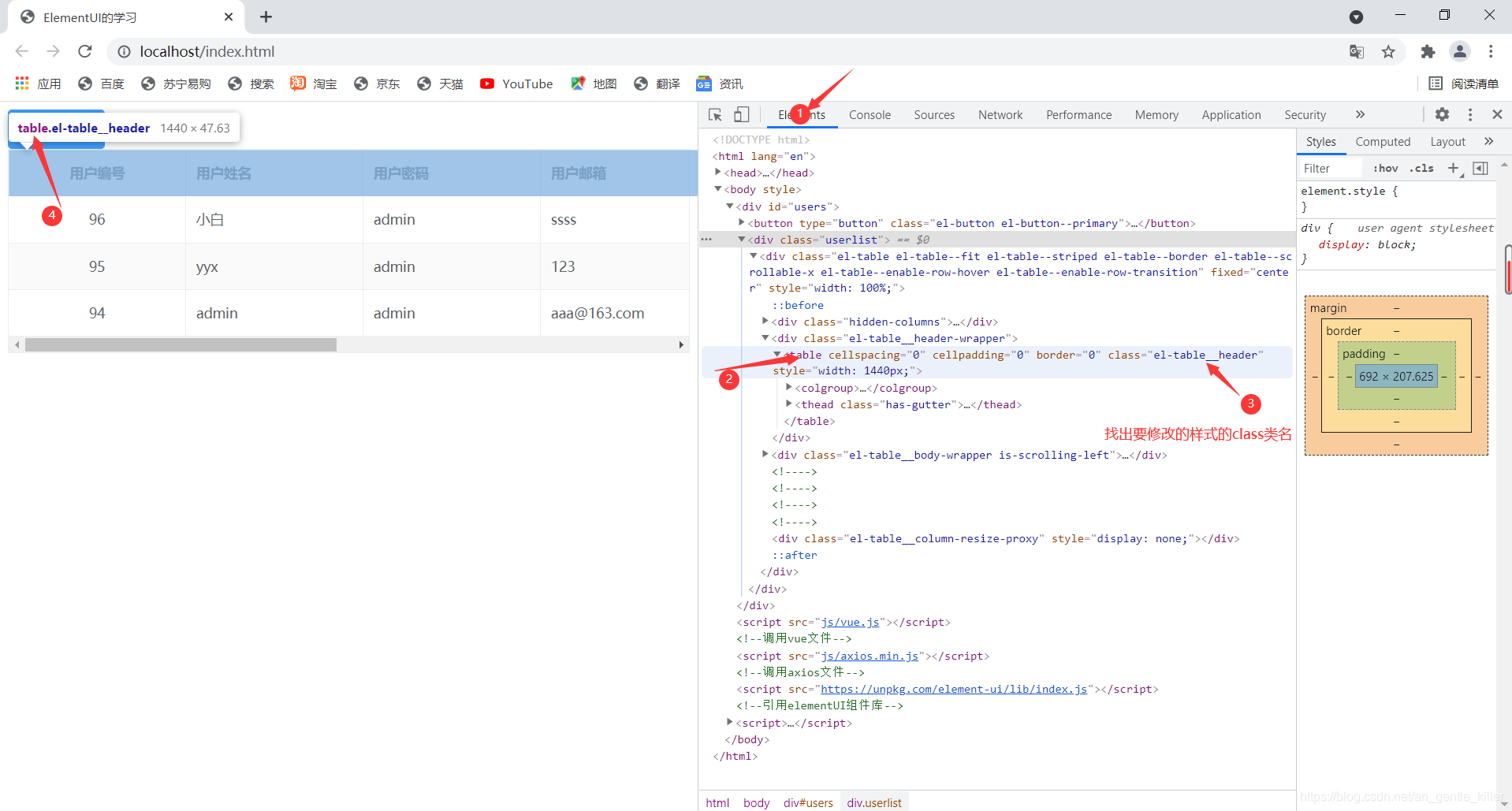Open a new browser tab
Image resolution: width=1512 pixels, height=811 pixels.
click(x=266, y=17)
